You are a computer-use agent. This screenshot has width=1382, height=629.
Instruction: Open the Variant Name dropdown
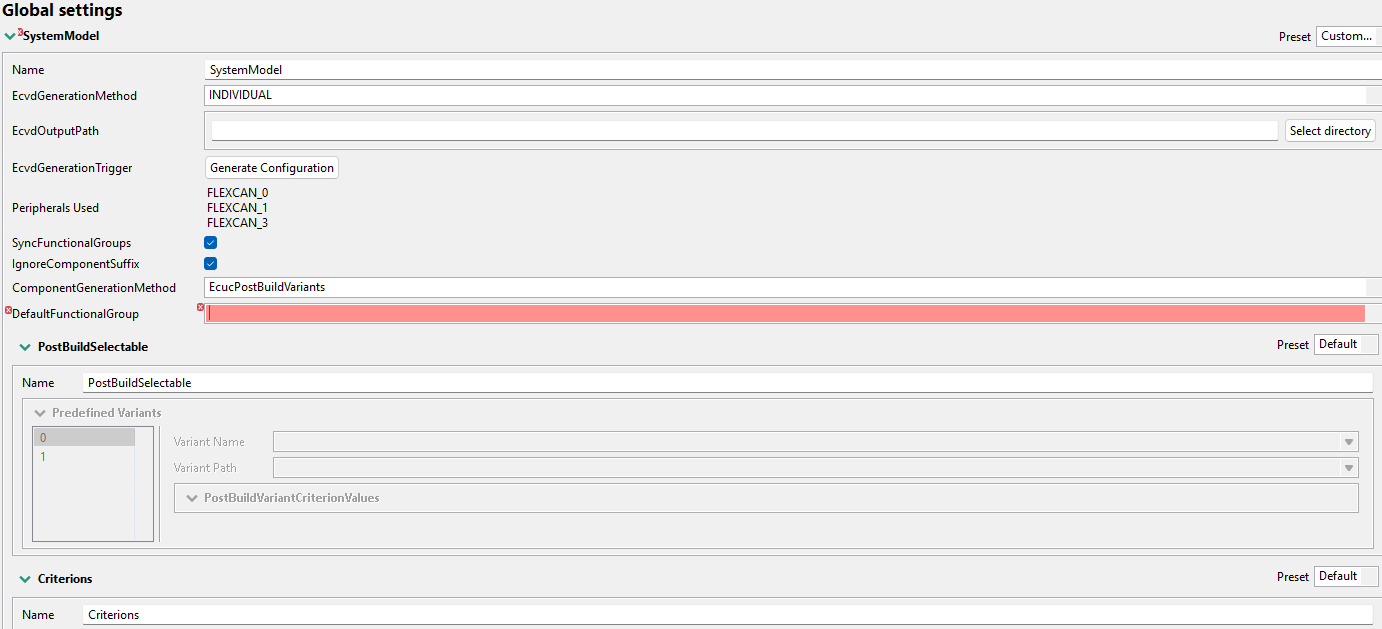pos(1350,441)
